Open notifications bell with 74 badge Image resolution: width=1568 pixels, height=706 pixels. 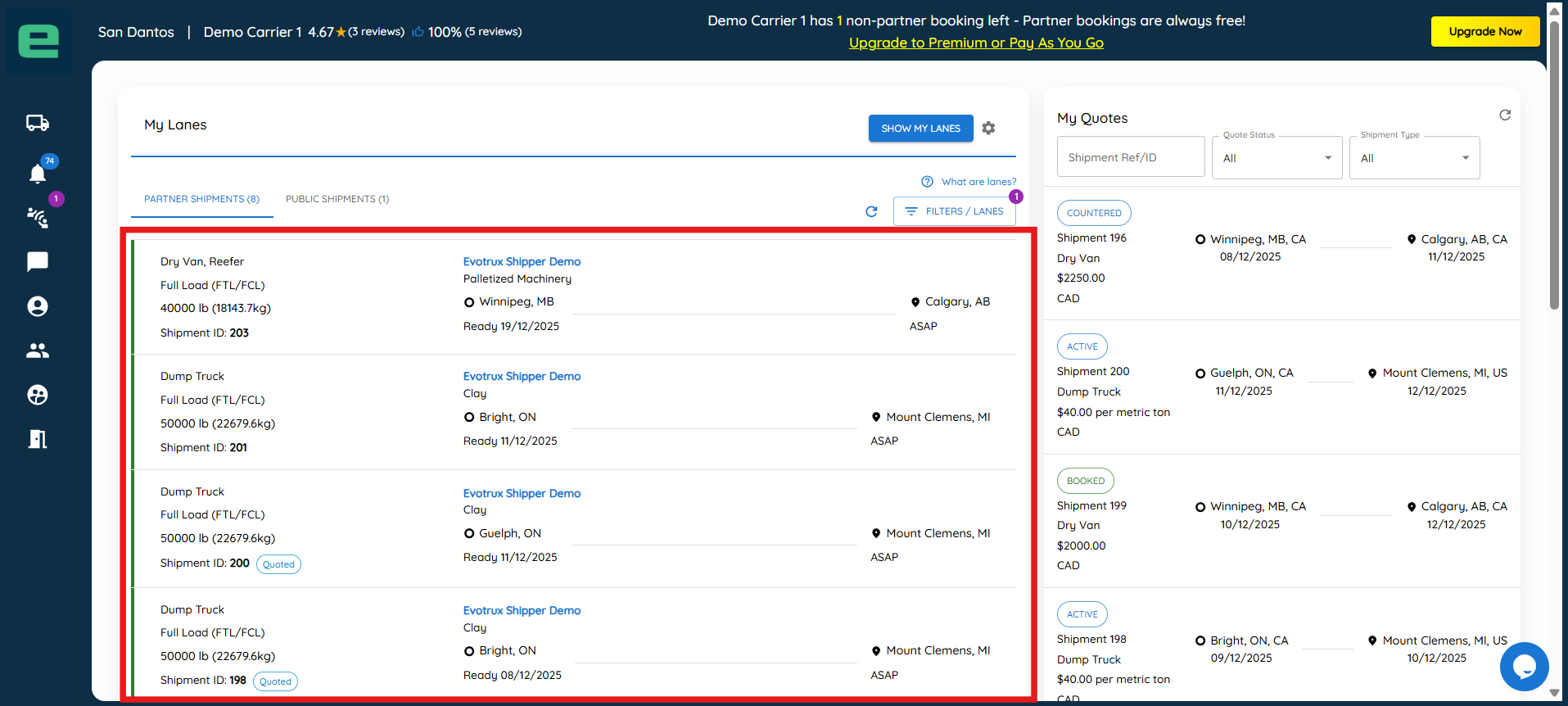(38, 173)
